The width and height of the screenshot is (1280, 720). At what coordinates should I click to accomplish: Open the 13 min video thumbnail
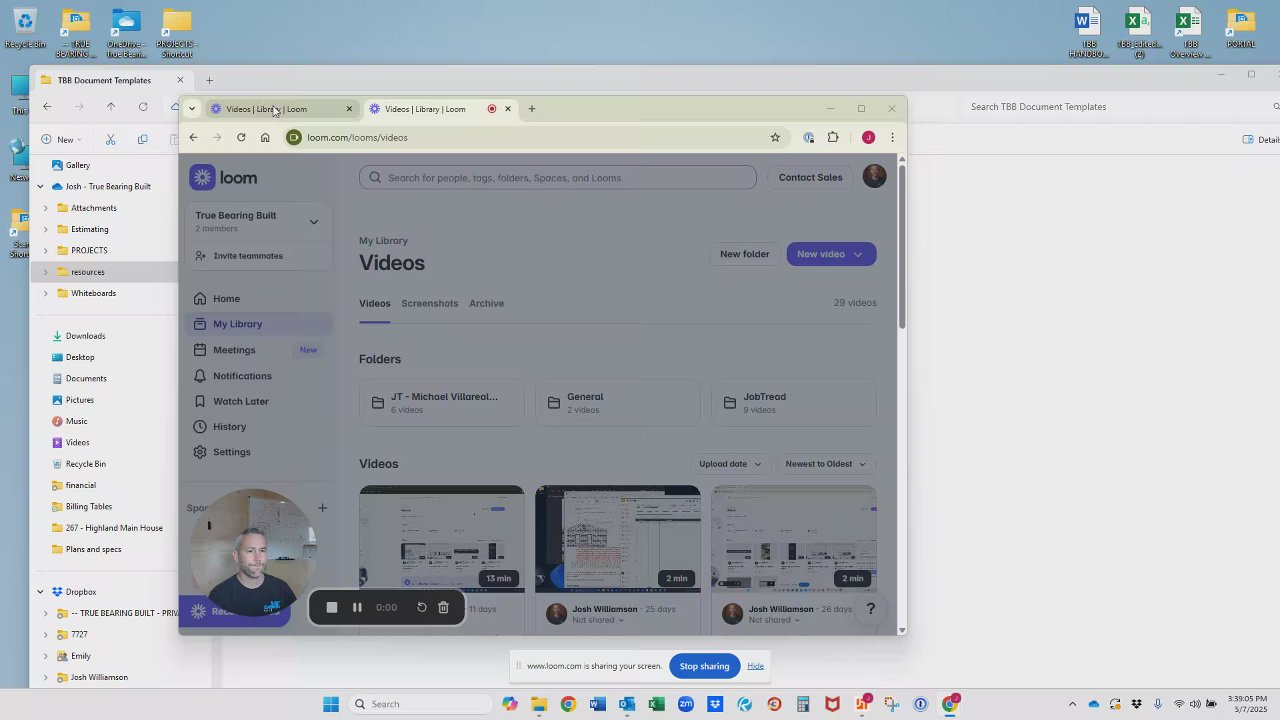(x=441, y=538)
